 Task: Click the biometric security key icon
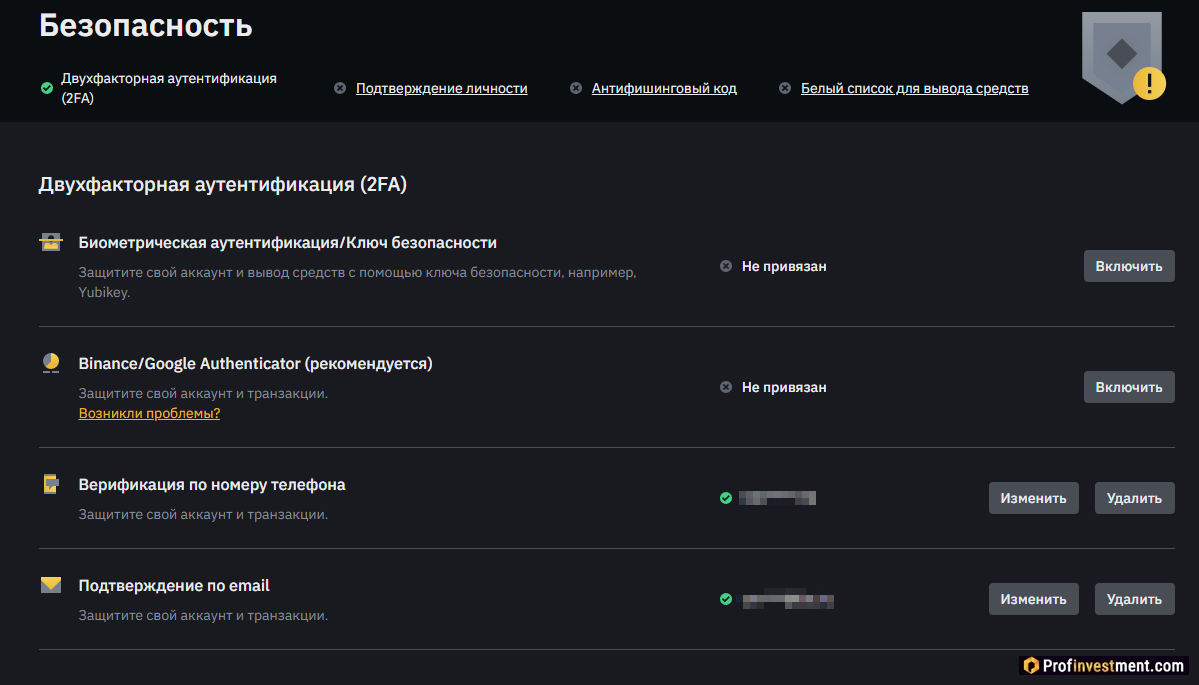[x=50, y=242]
